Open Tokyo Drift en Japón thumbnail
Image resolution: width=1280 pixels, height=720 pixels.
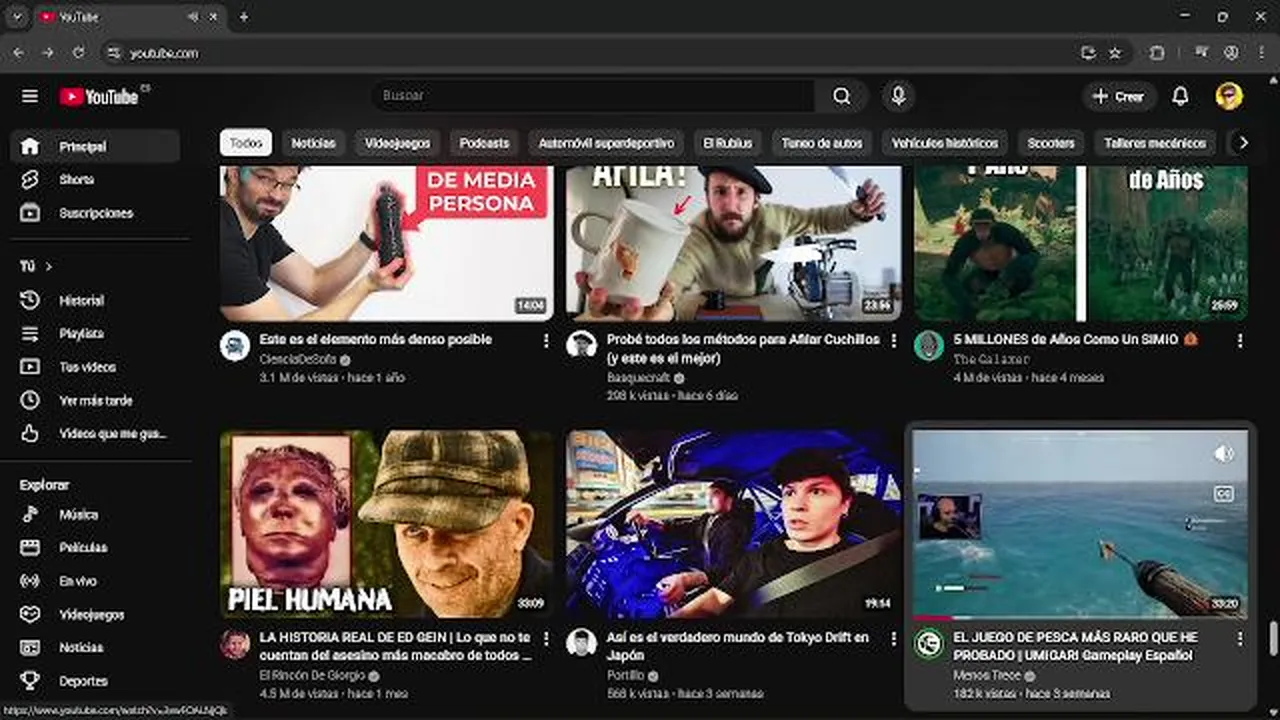(733, 524)
